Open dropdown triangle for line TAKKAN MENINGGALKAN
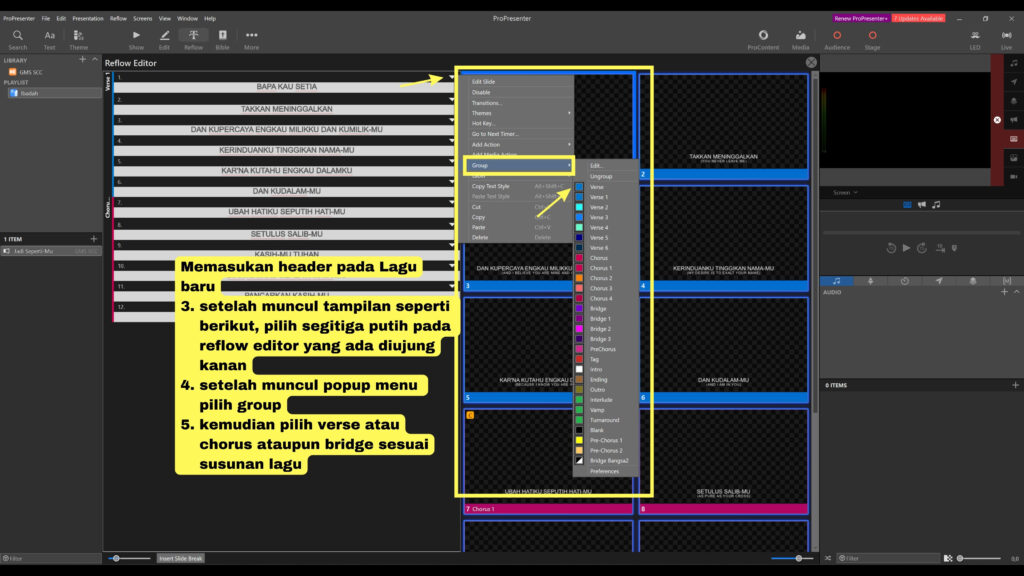 click(x=451, y=100)
